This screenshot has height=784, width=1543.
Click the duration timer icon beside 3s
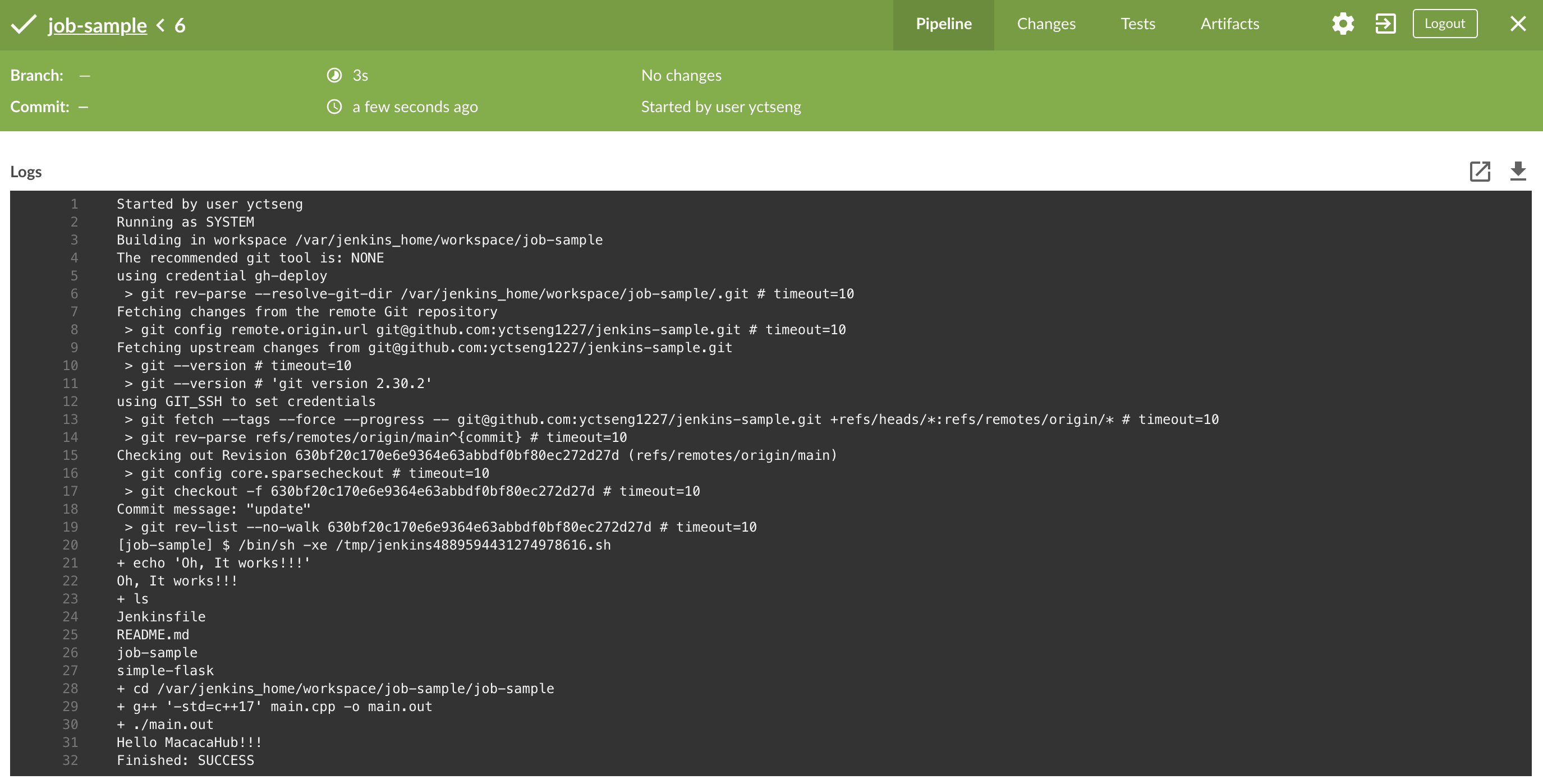335,75
